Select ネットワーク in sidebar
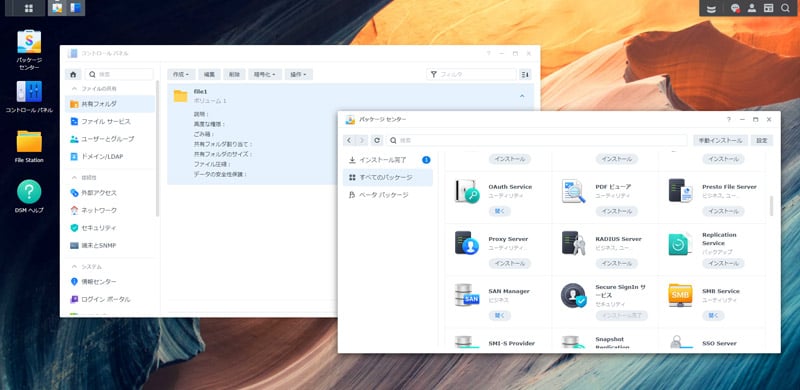This screenshot has width=800, height=390. (x=110, y=210)
